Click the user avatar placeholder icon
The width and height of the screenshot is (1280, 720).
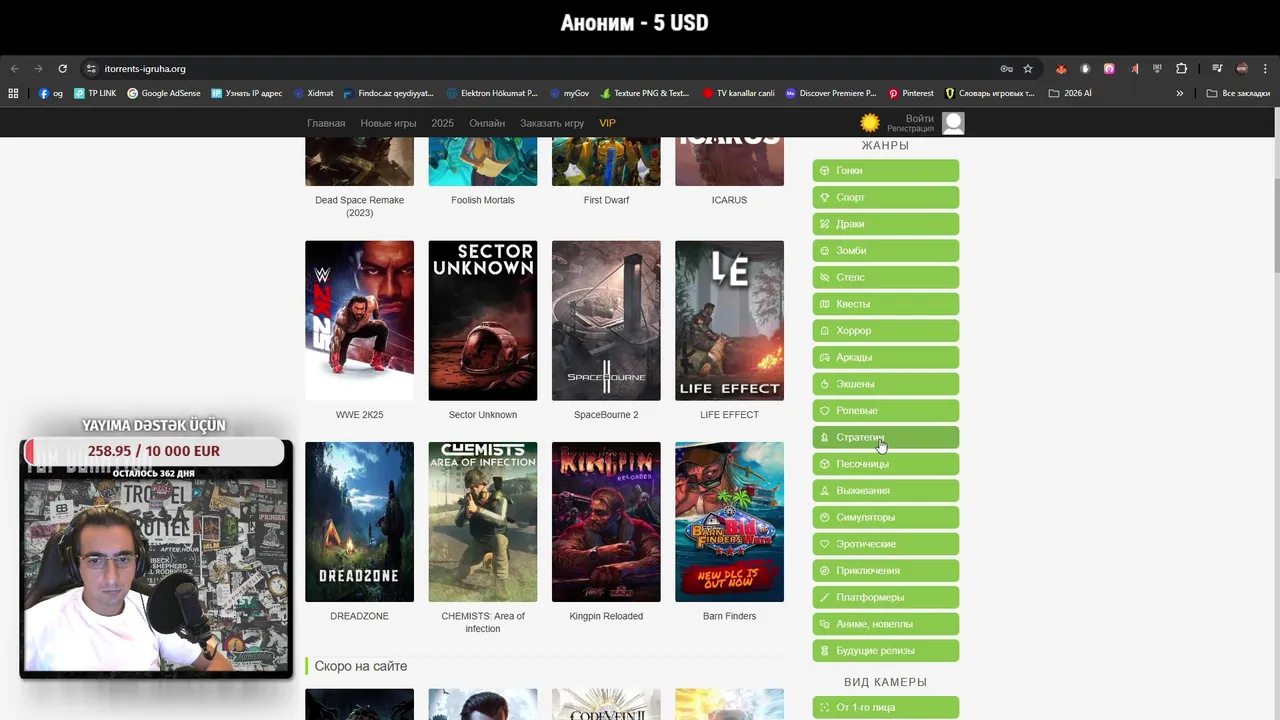pos(953,123)
